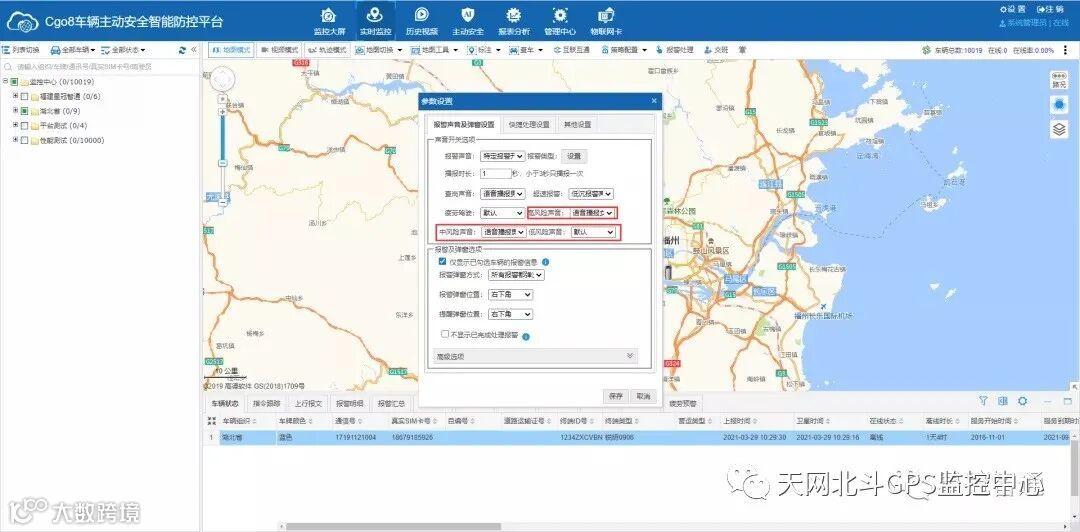Click info icon beside 不显示已完成处理报警
Screen dimensions: 1080x532
pos(526,336)
